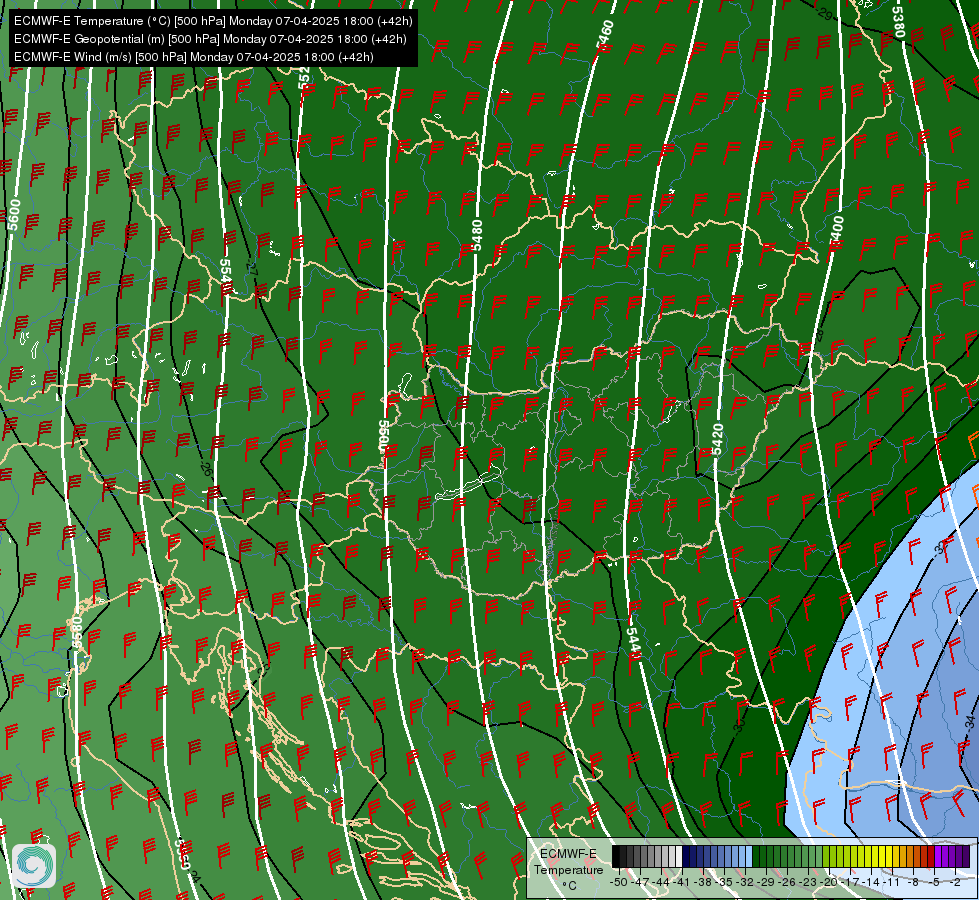This screenshot has height=900, width=979.
Task: Click the -17 legend tick label
Action: 850,882
